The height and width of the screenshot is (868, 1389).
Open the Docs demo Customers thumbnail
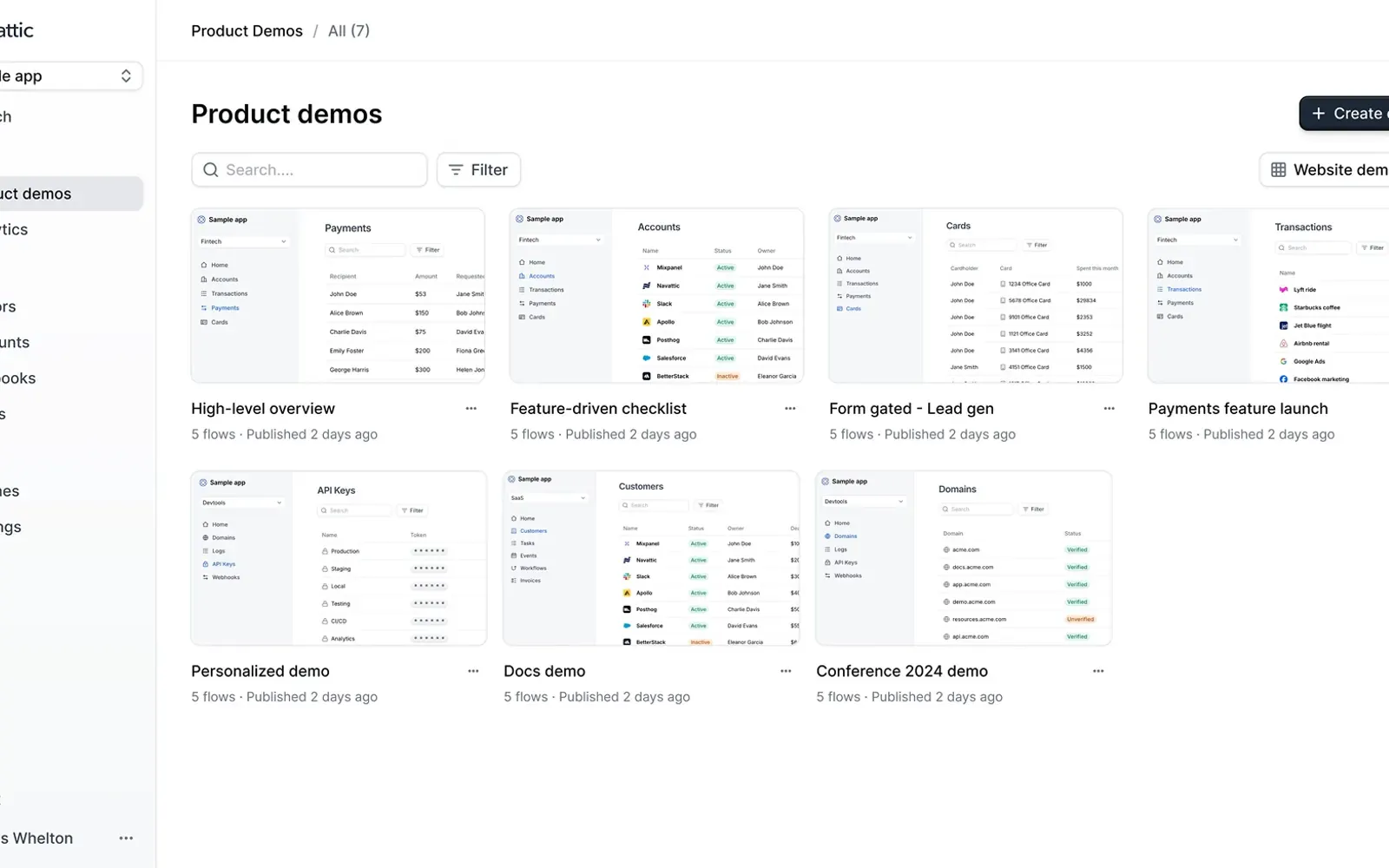[651, 558]
